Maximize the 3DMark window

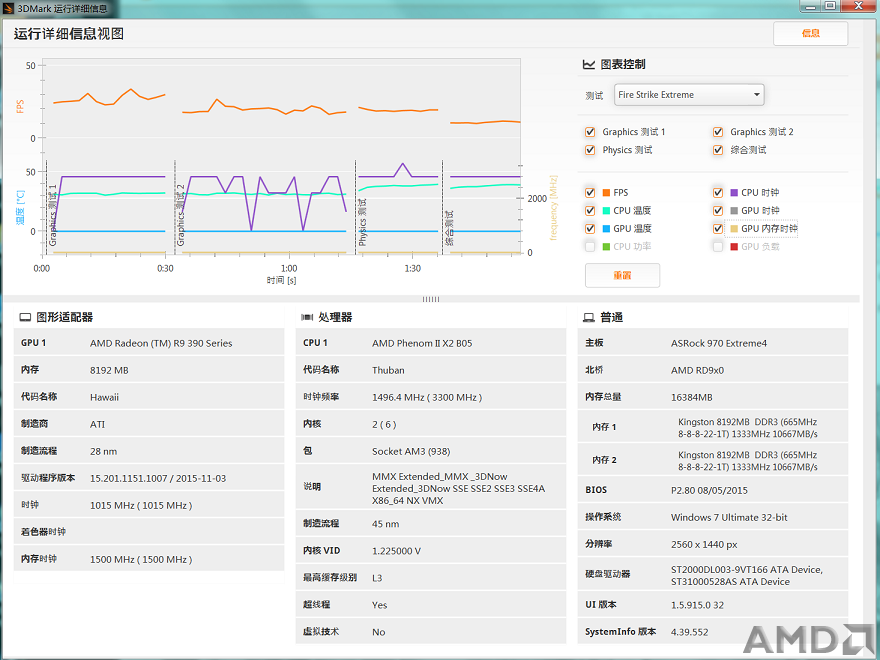click(x=830, y=7)
